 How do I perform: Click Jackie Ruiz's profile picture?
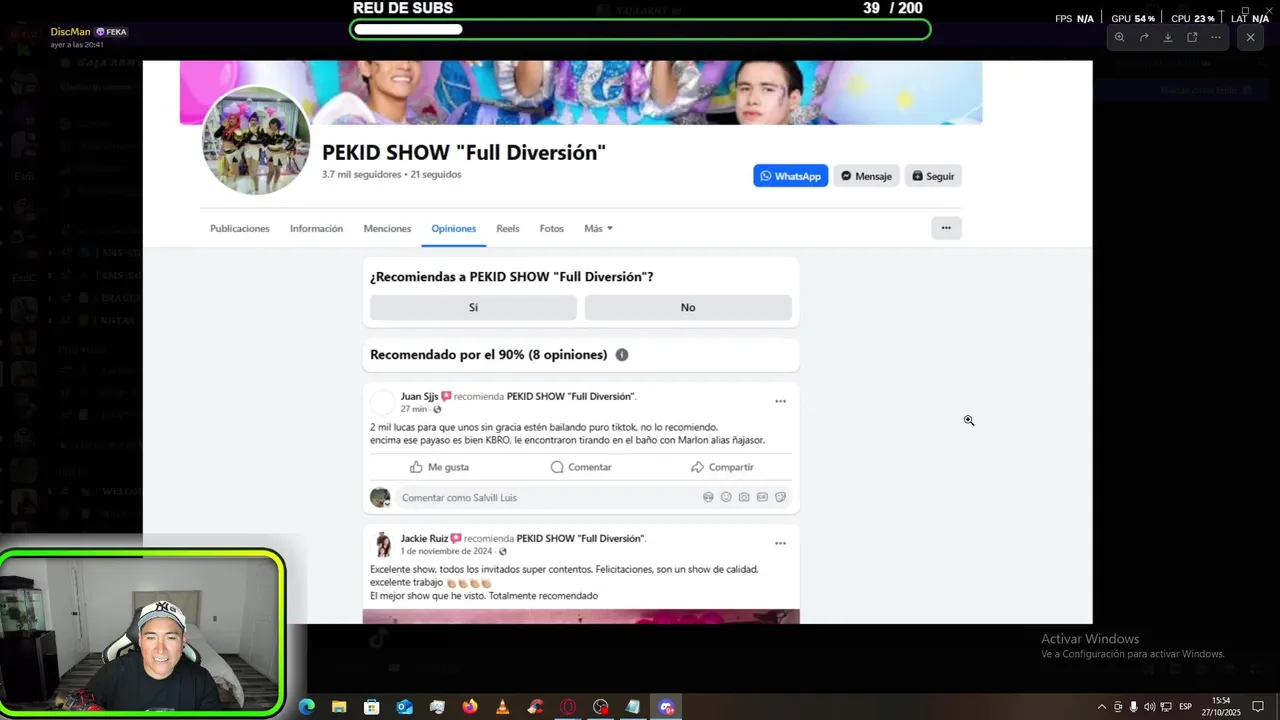(x=383, y=544)
